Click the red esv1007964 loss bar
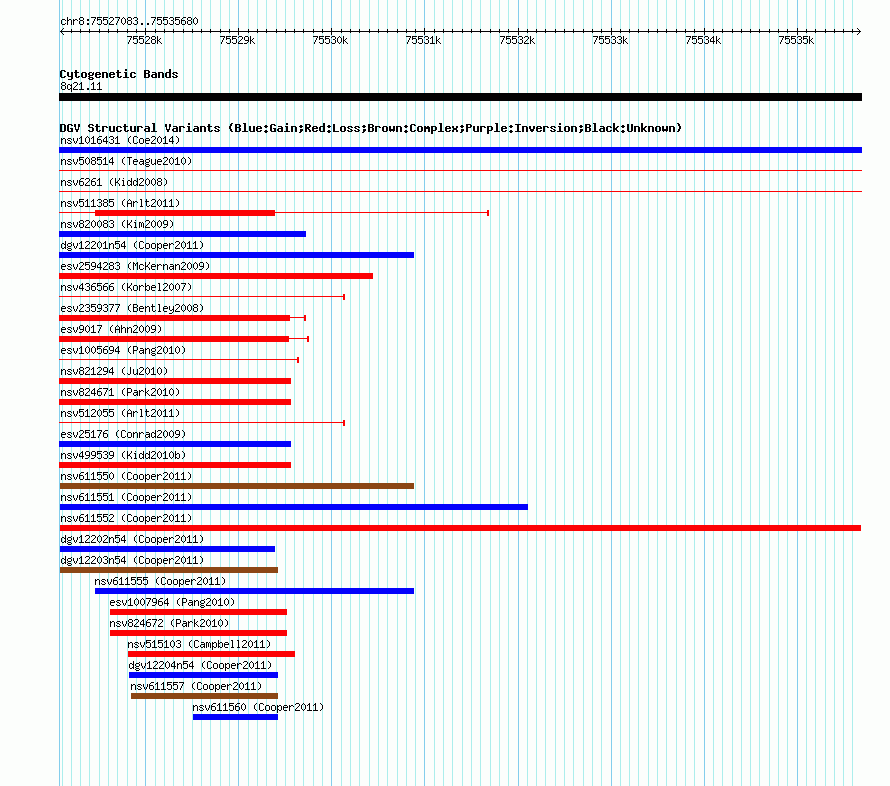890x786 pixels. (198, 612)
